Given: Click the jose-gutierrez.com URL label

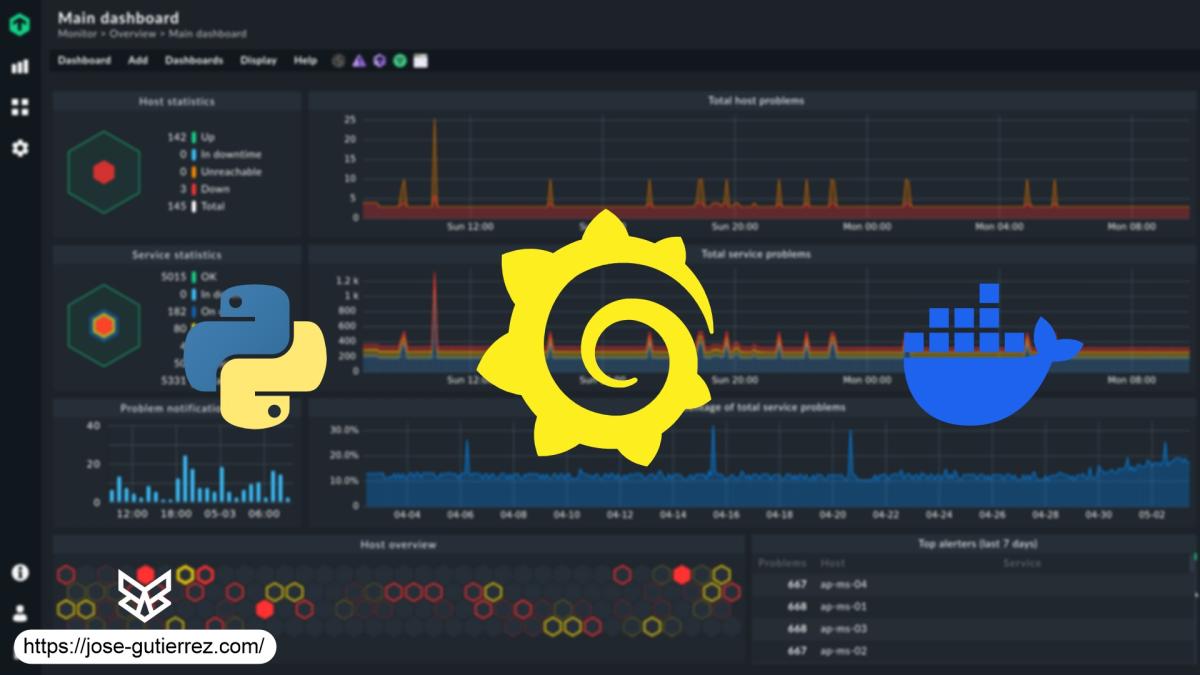Looking at the screenshot, I should click(143, 647).
